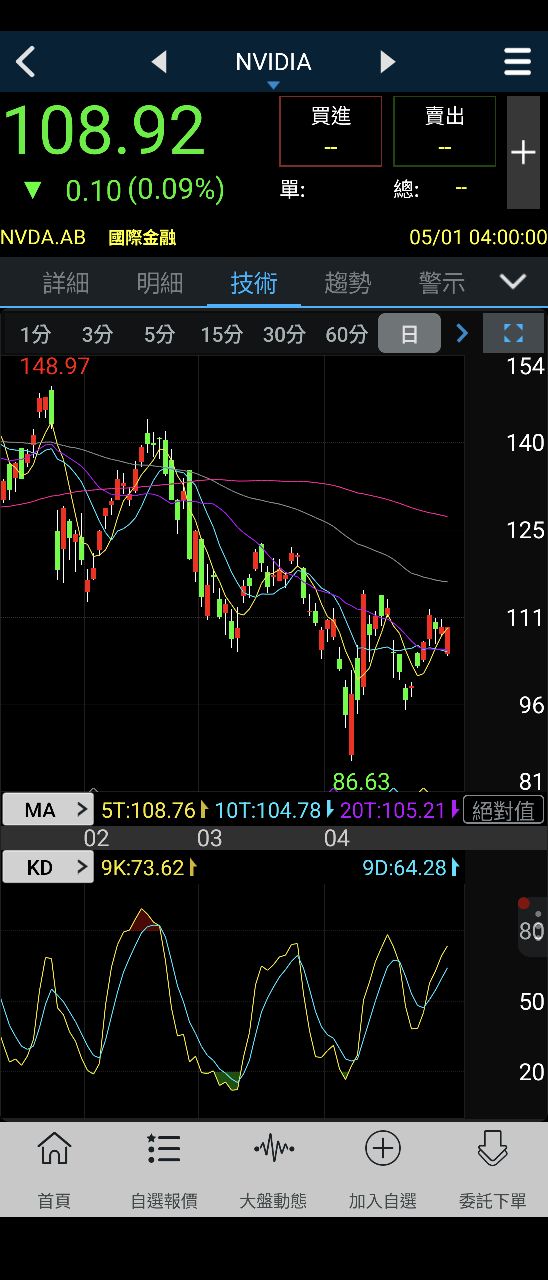
Task: Expand chart to fullscreen
Action: click(x=513, y=333)
